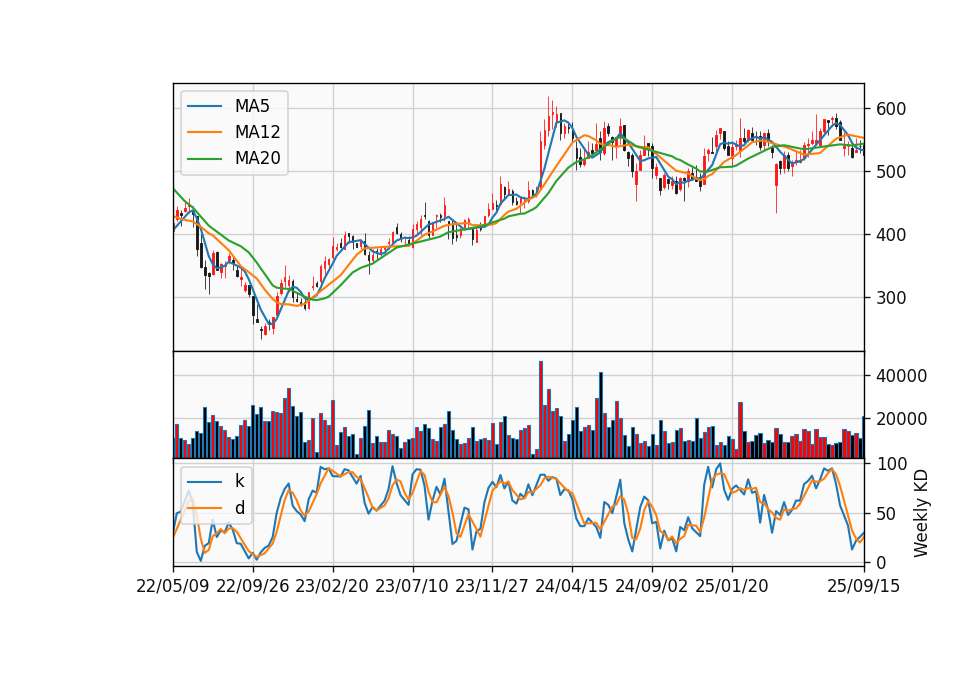Click the x-axis date 24/04/15

coord(572,587)
